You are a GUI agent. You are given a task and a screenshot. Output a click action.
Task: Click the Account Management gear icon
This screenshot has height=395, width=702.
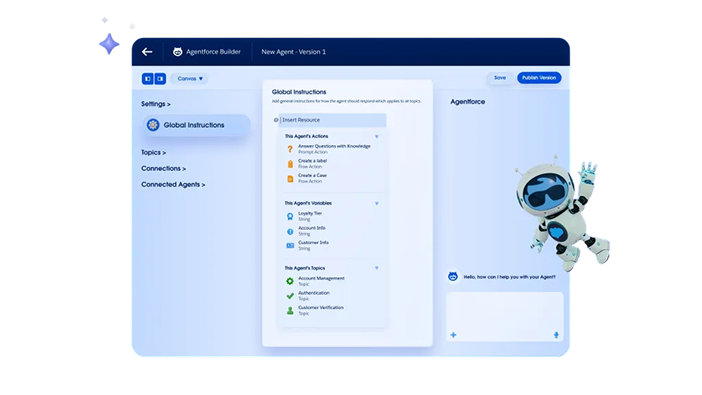(290, 281)
